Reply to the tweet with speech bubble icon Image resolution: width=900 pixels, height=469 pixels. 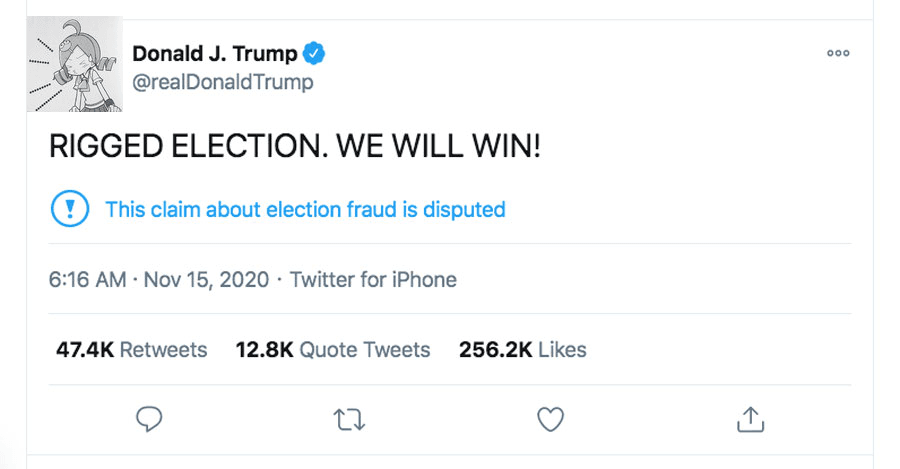(149, 419)
